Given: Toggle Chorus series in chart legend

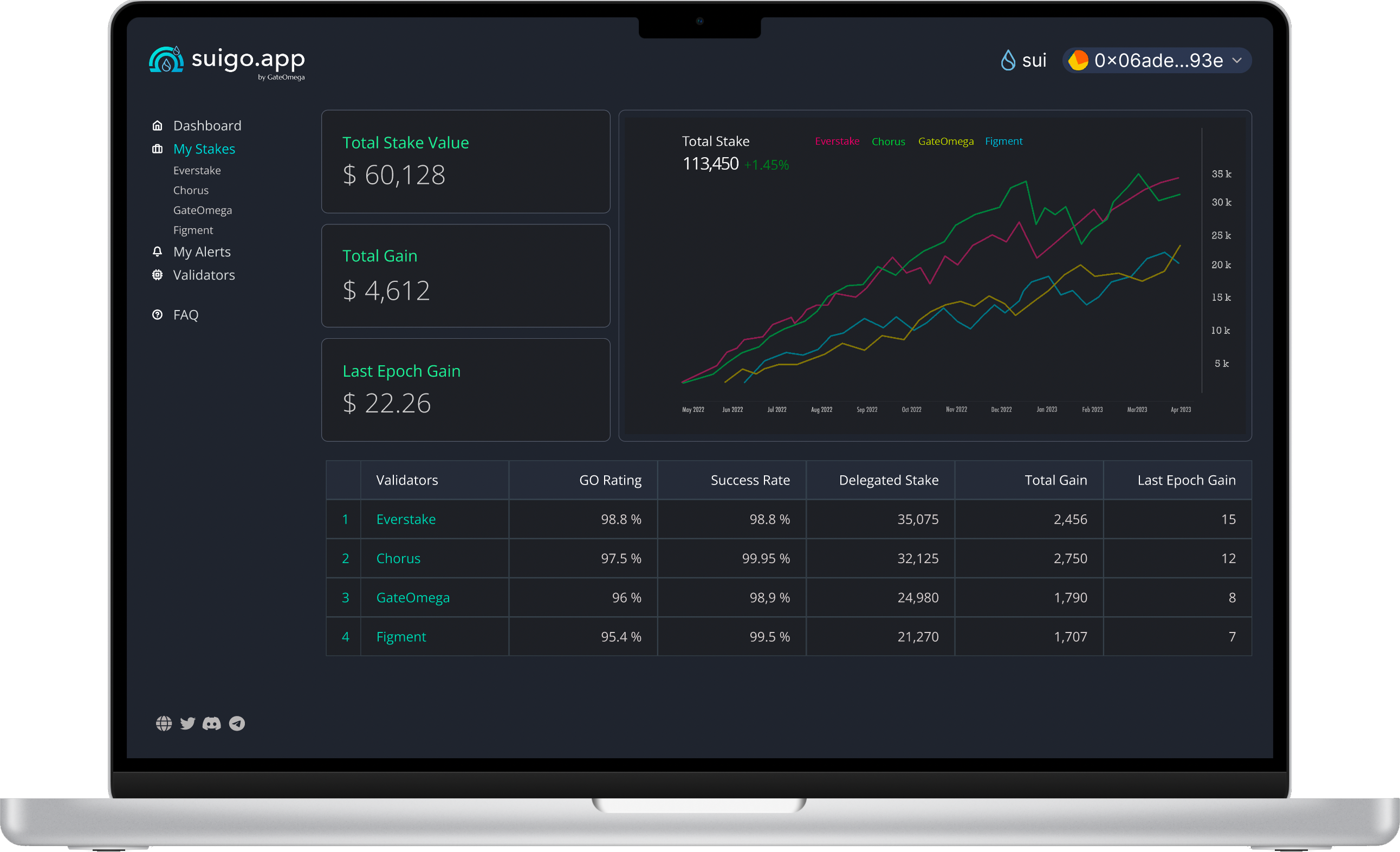Looking at the screenshot, I should pyautogui.click(x=888, y=141).
